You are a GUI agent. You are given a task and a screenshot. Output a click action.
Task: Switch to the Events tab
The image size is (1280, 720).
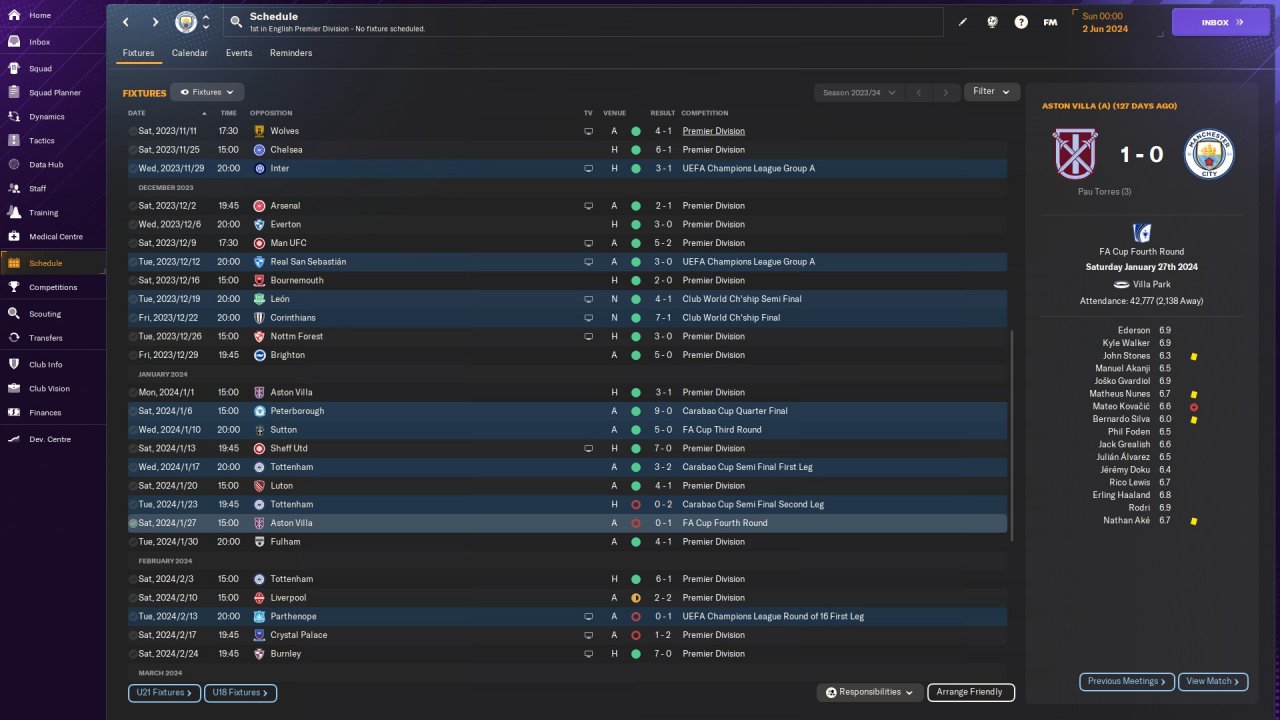[x=239, y=53]
